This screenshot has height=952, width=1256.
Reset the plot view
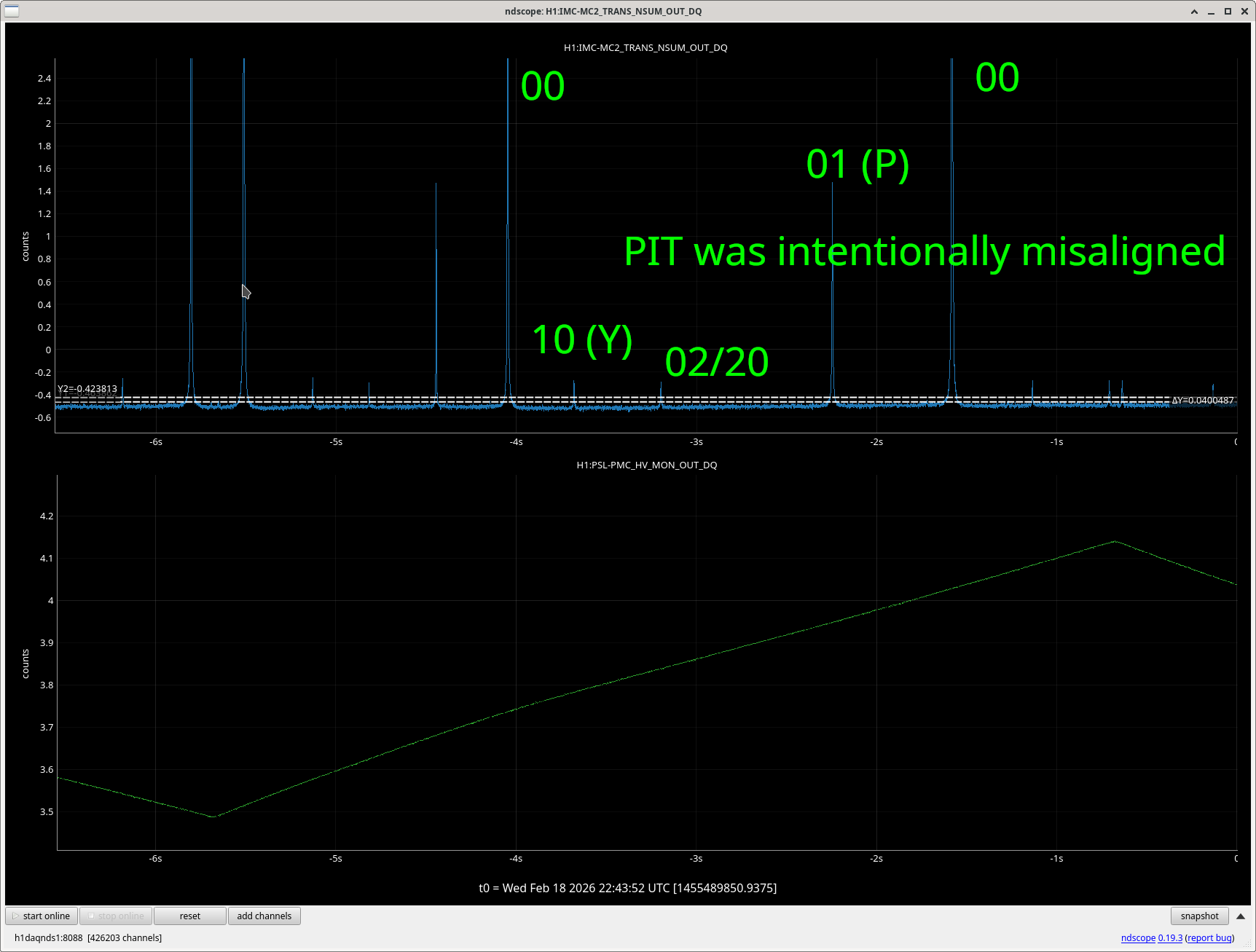coord(189,916)
